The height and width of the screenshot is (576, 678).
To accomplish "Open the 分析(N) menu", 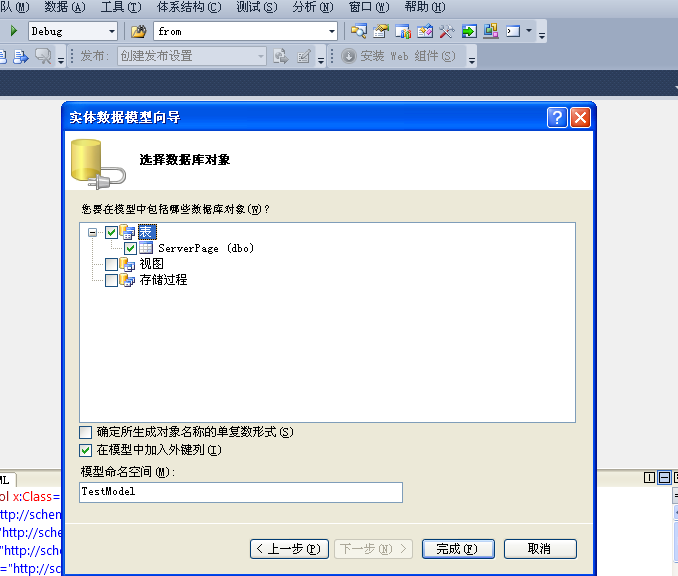I will click(313, 7).
